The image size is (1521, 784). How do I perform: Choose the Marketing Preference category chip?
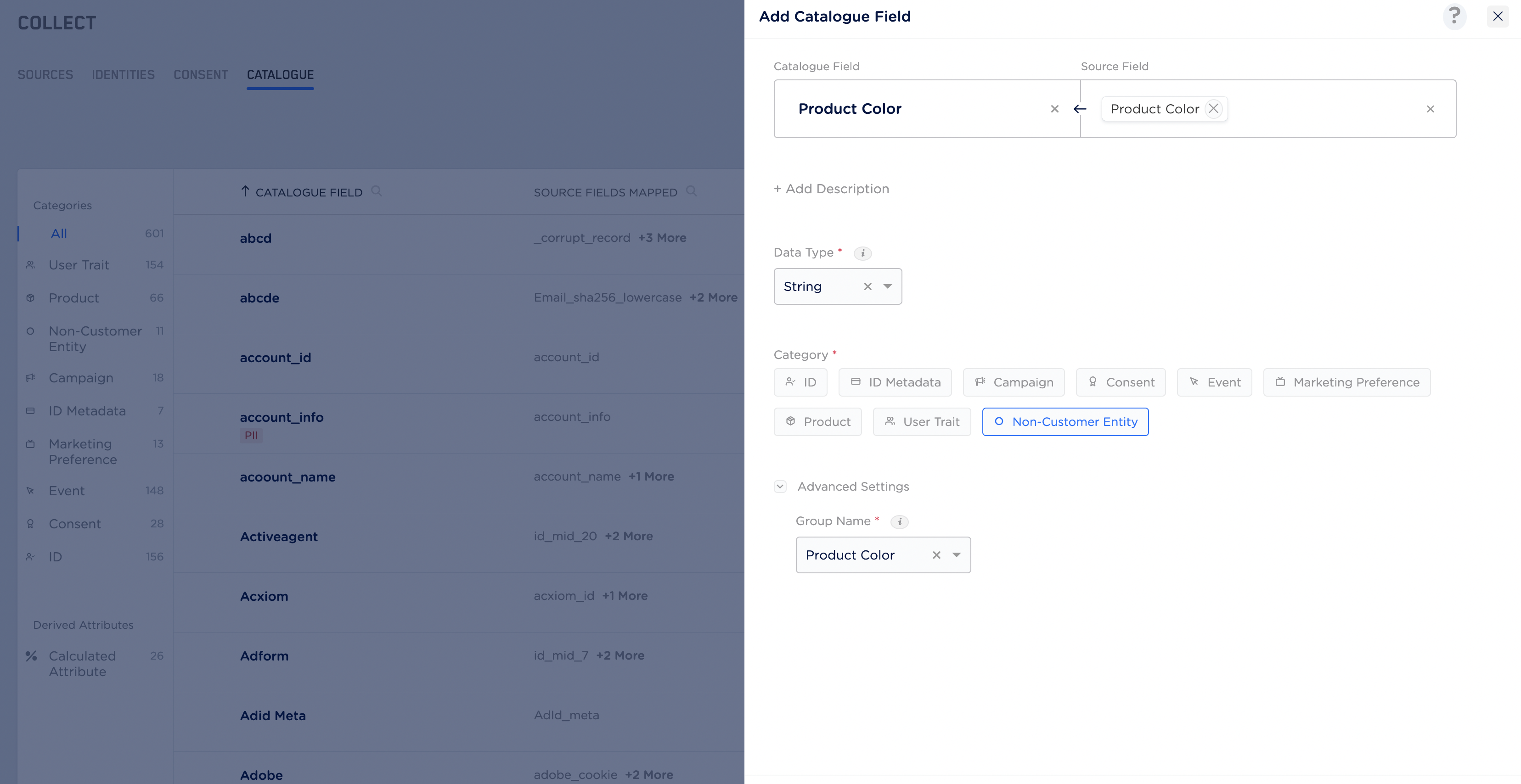1347,382
